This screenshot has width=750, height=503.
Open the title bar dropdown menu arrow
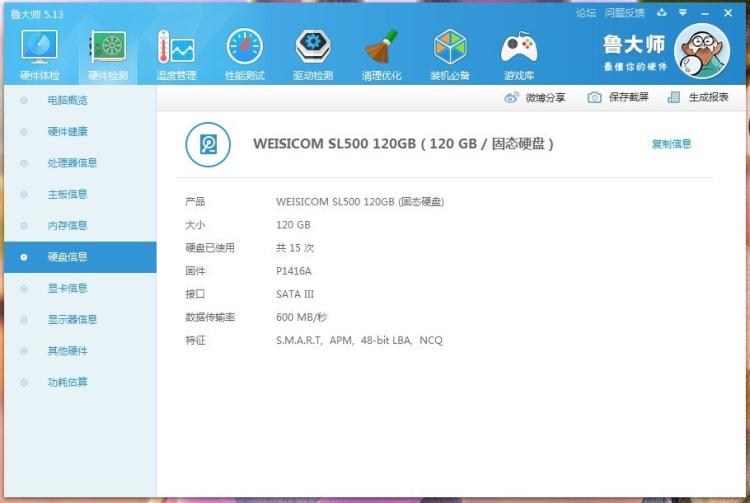coord(683,12)
